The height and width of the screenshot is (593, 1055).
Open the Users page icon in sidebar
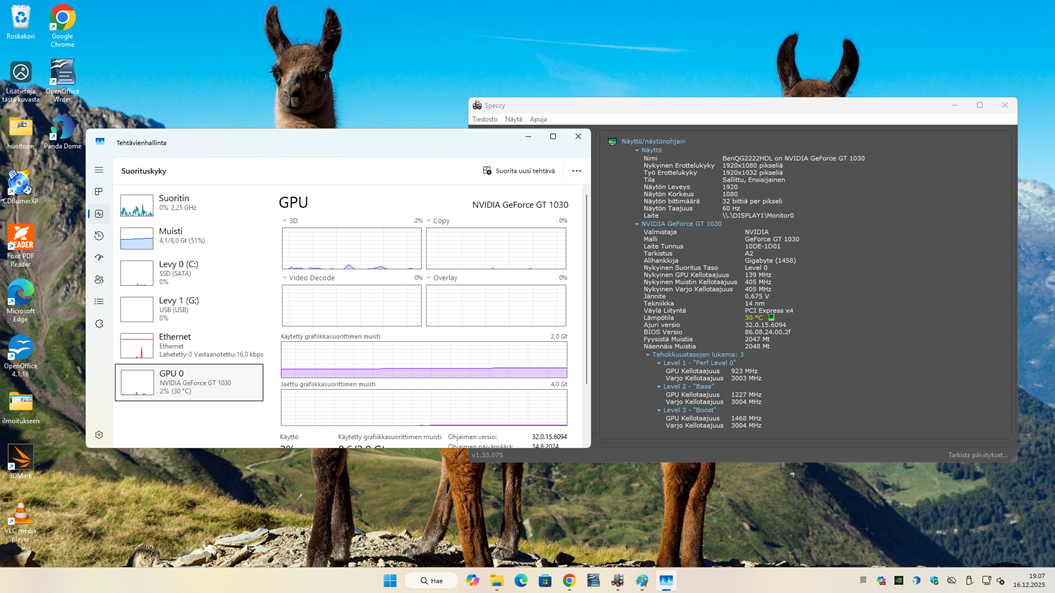point(99,280)
